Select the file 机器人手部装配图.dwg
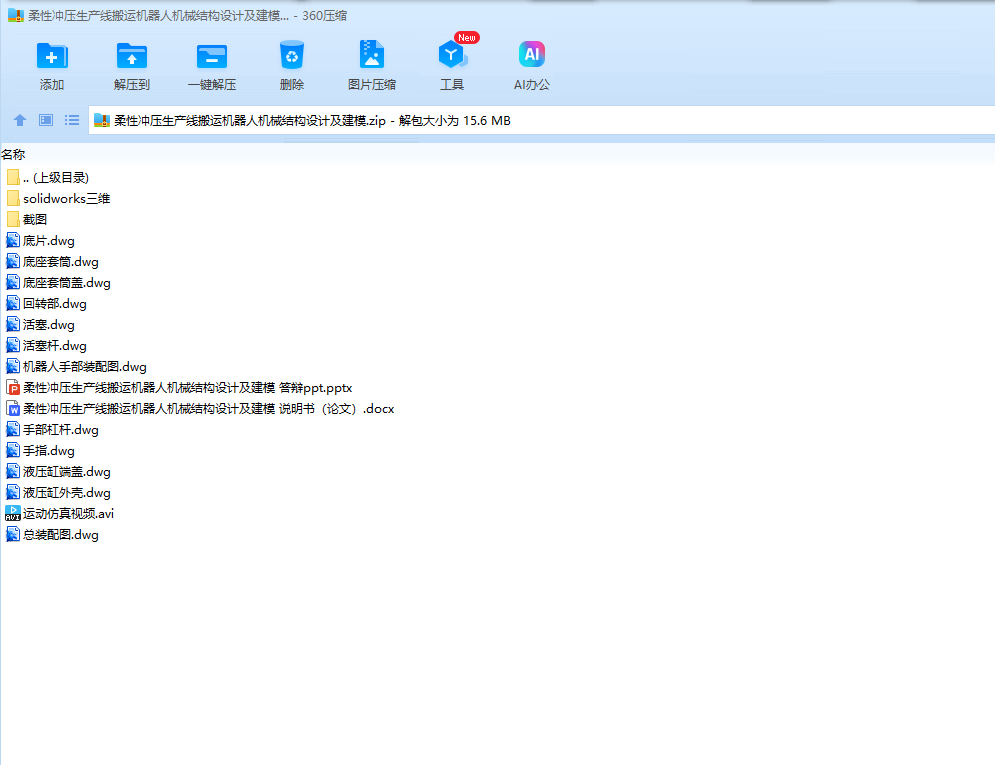 coord(77,366)
